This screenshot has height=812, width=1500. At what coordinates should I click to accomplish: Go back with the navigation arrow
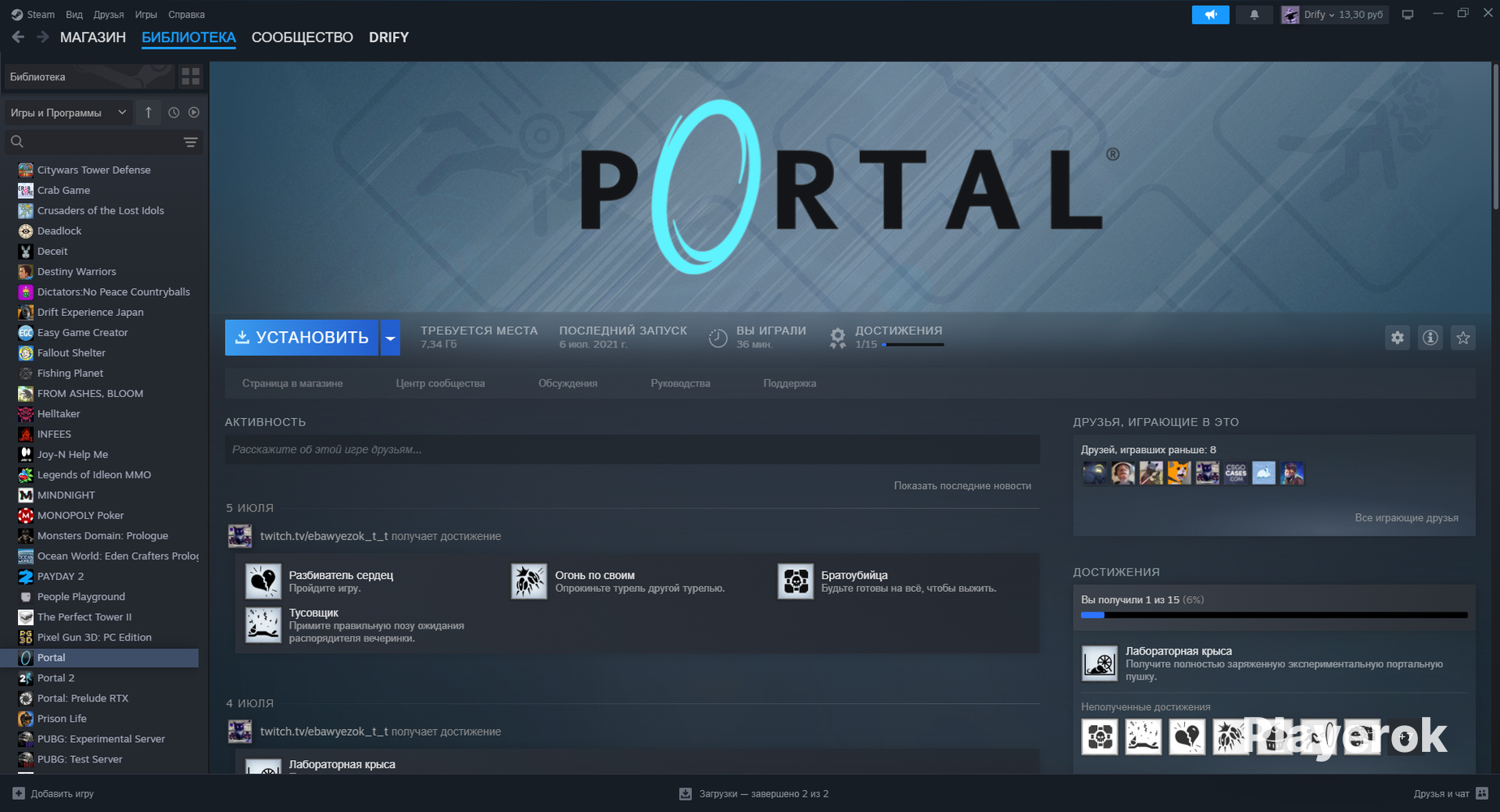click(x=18, y=37)
